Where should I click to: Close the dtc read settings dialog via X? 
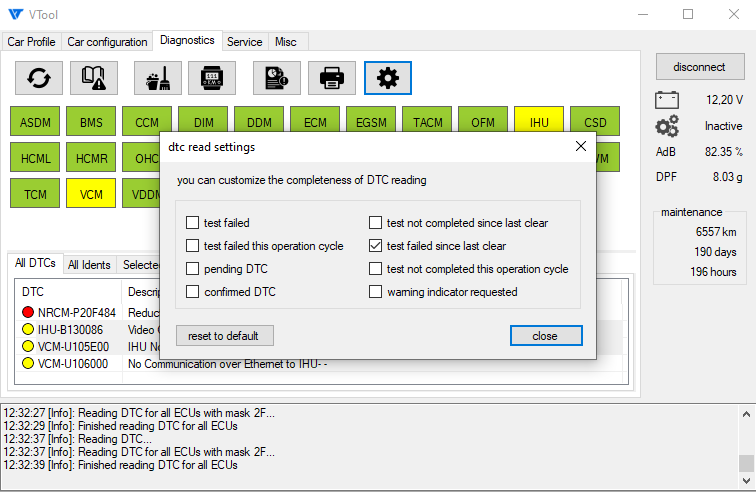pyautogui.click(x=579, y=147)
